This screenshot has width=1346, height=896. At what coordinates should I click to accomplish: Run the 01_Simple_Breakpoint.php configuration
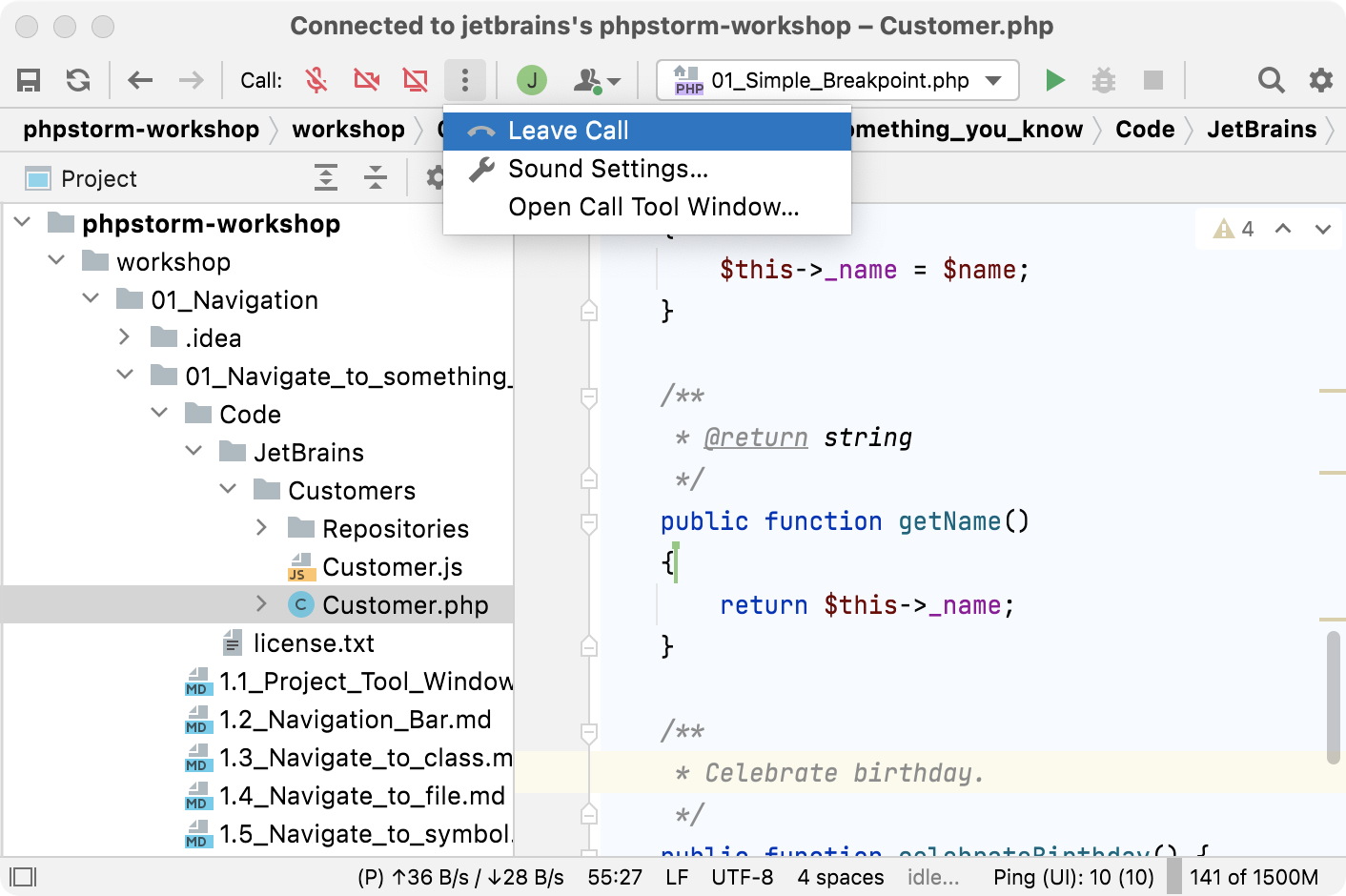(1054, 80)
